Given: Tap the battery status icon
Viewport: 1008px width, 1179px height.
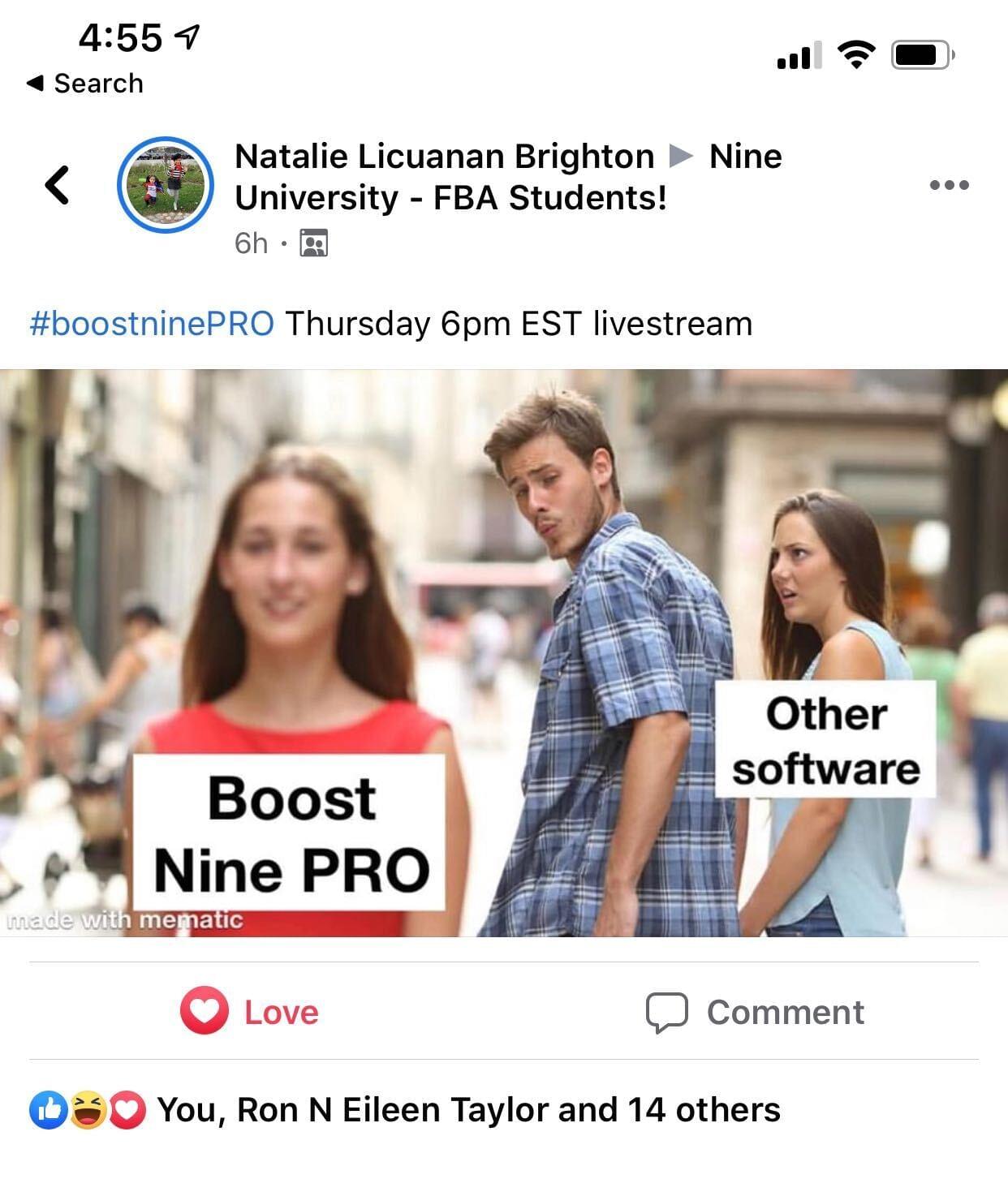Looking at the screenshot, I should click(x=924, y=55).
